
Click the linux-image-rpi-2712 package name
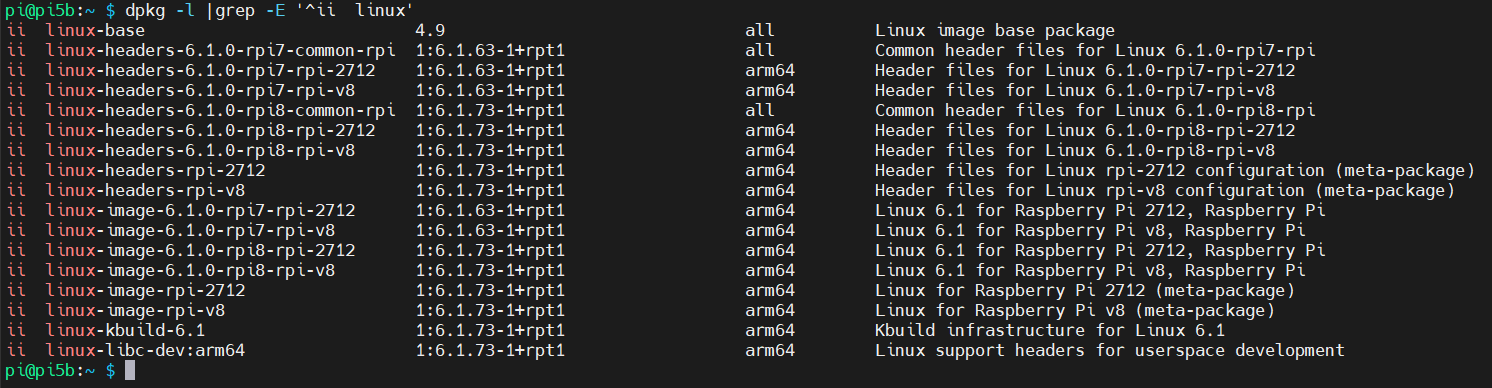145,290
